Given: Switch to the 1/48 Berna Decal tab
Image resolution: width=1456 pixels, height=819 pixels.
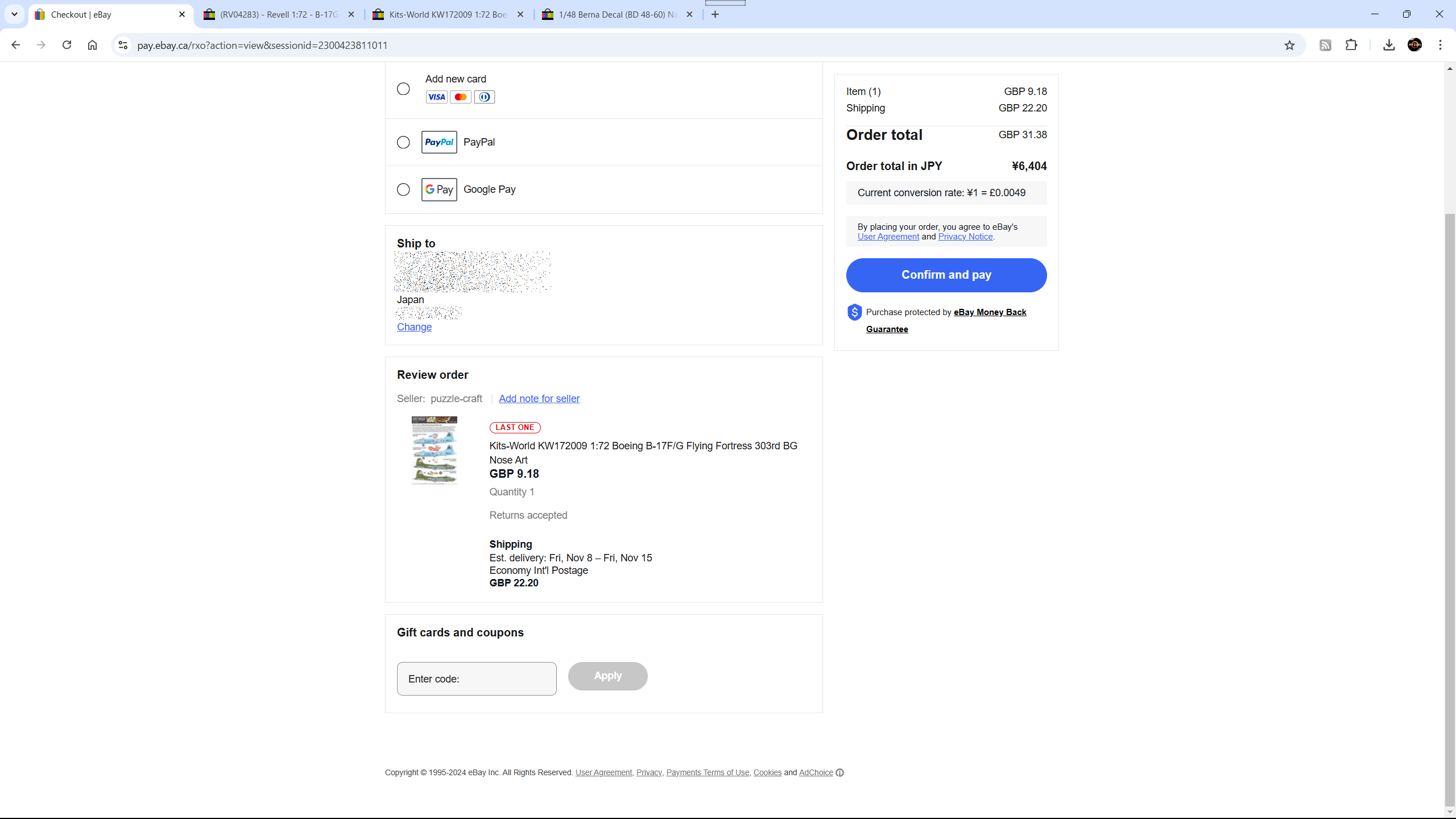Looking at the screenshot, I should pyautogui.click(x=618, y=14).
